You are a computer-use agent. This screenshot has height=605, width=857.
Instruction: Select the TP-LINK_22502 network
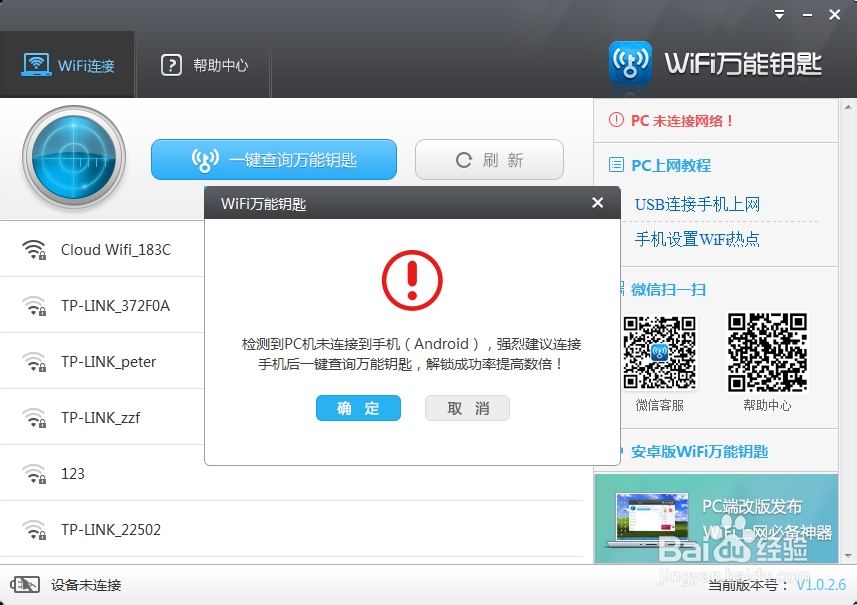[291, 529]
